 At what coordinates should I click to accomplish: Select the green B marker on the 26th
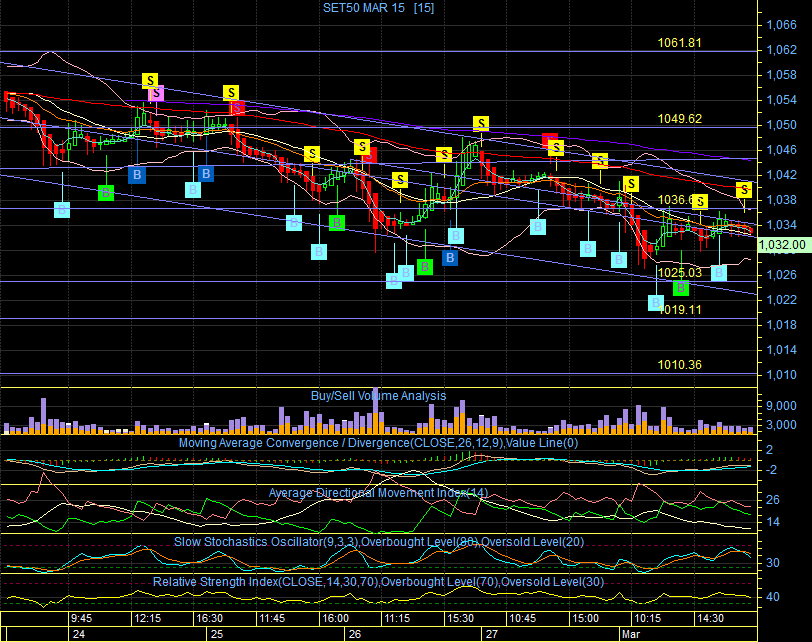tap(425, 267)
